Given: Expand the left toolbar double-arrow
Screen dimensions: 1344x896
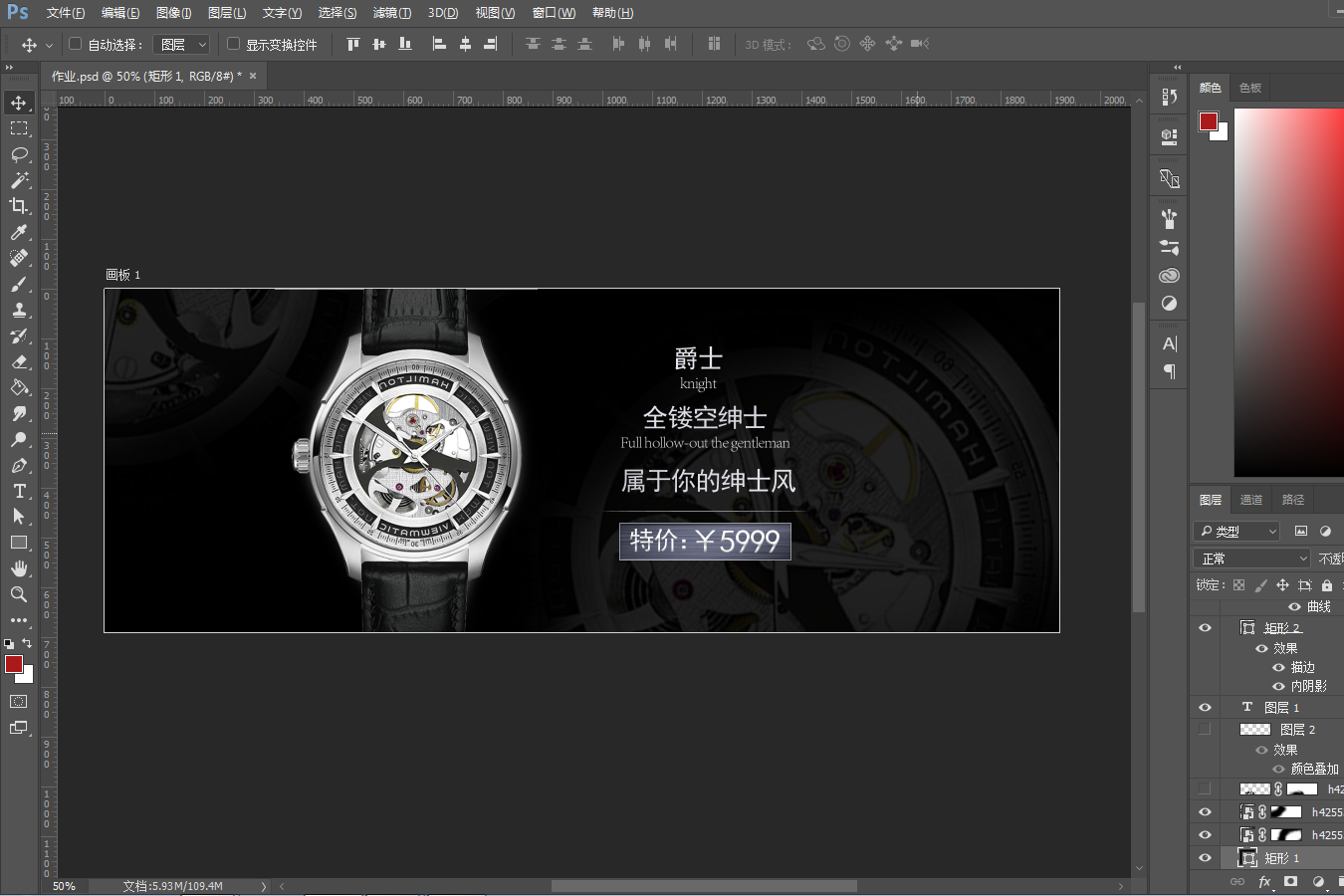Looking at the screenshot, I should click(10, 68).
